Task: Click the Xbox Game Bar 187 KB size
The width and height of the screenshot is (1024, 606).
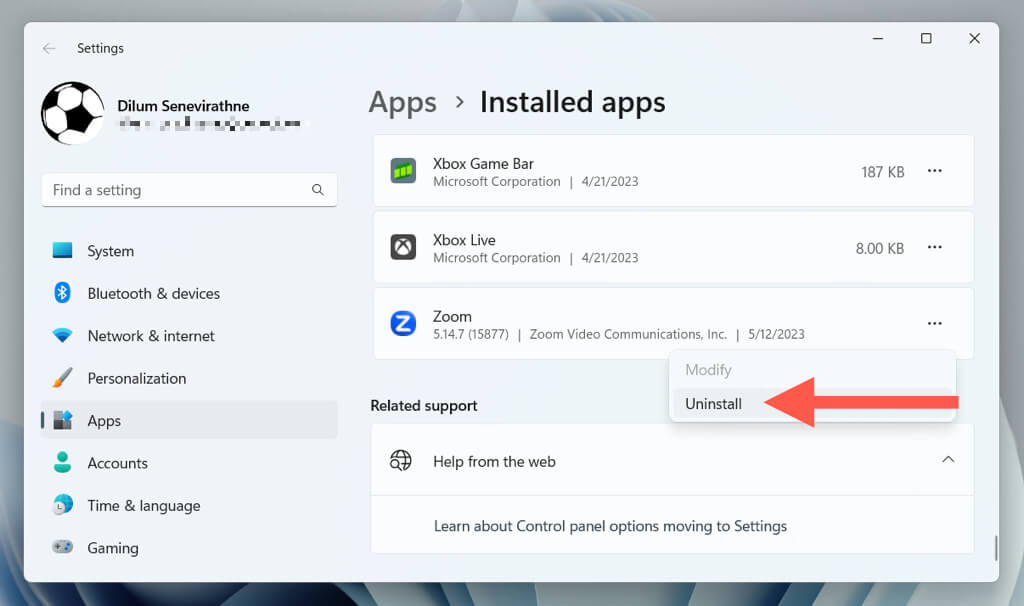Action: [882, 172]
